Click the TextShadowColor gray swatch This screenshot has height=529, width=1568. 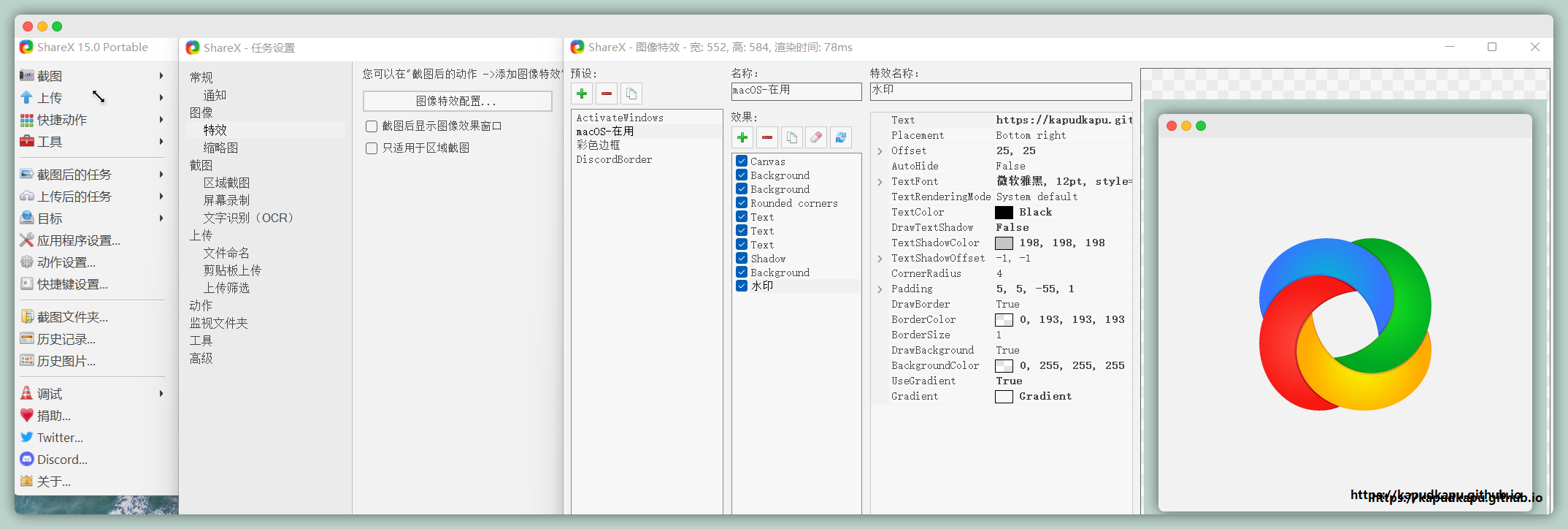(1004, 243)
